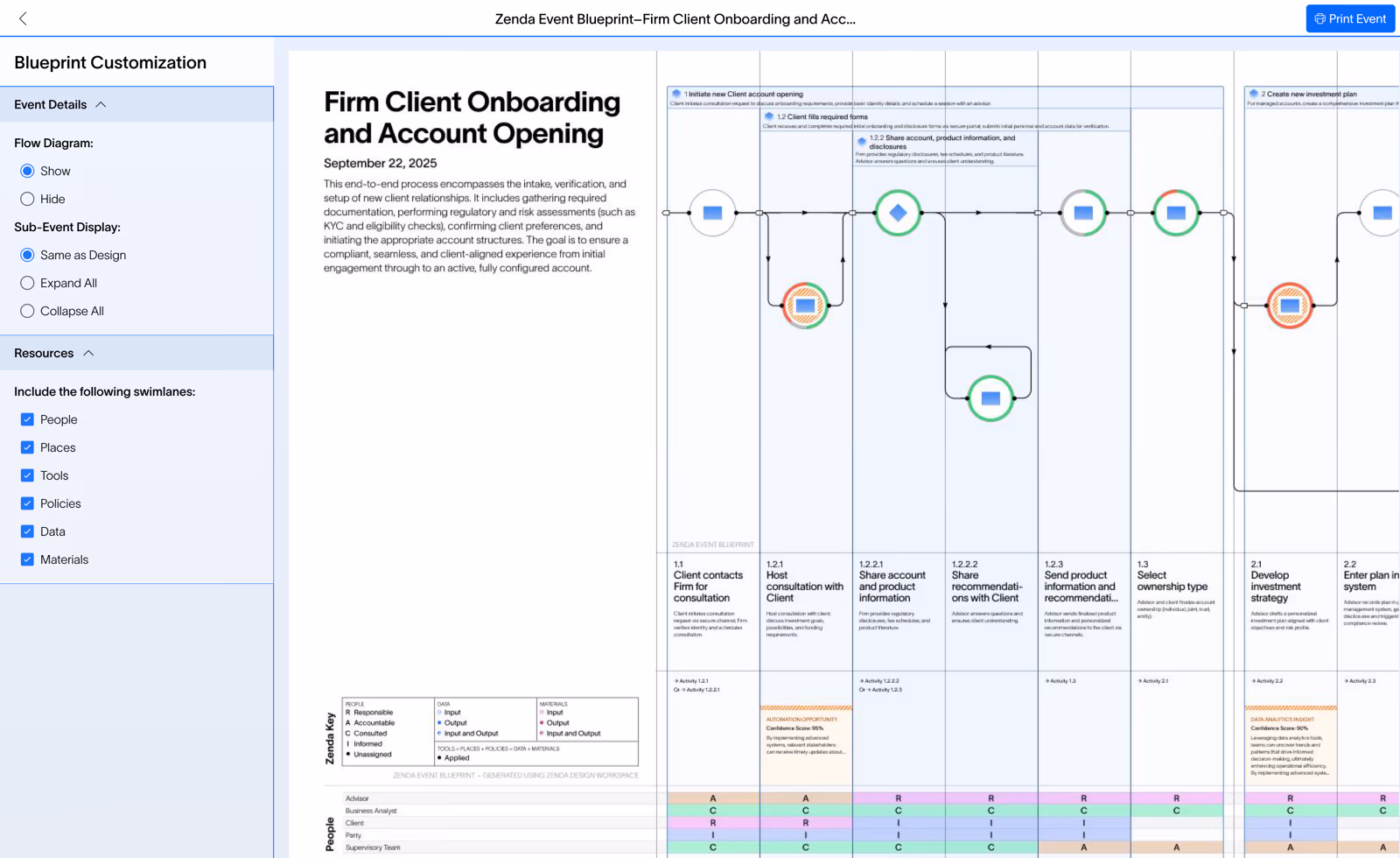Click the orange-hatched node under activity 1.2
1400x858 pixels.
coord(805,306)
